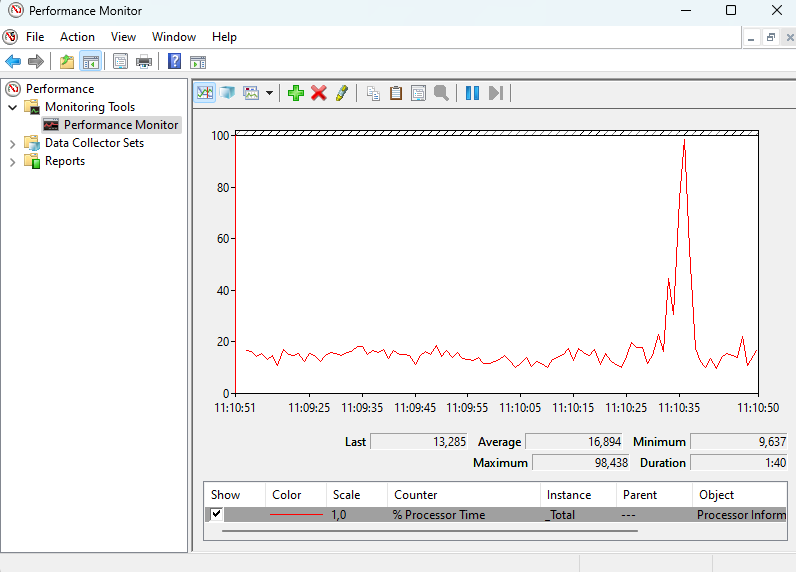Click the Back arrow in toolbar
This screenshot has height=572, width=796.
(13, 62)
